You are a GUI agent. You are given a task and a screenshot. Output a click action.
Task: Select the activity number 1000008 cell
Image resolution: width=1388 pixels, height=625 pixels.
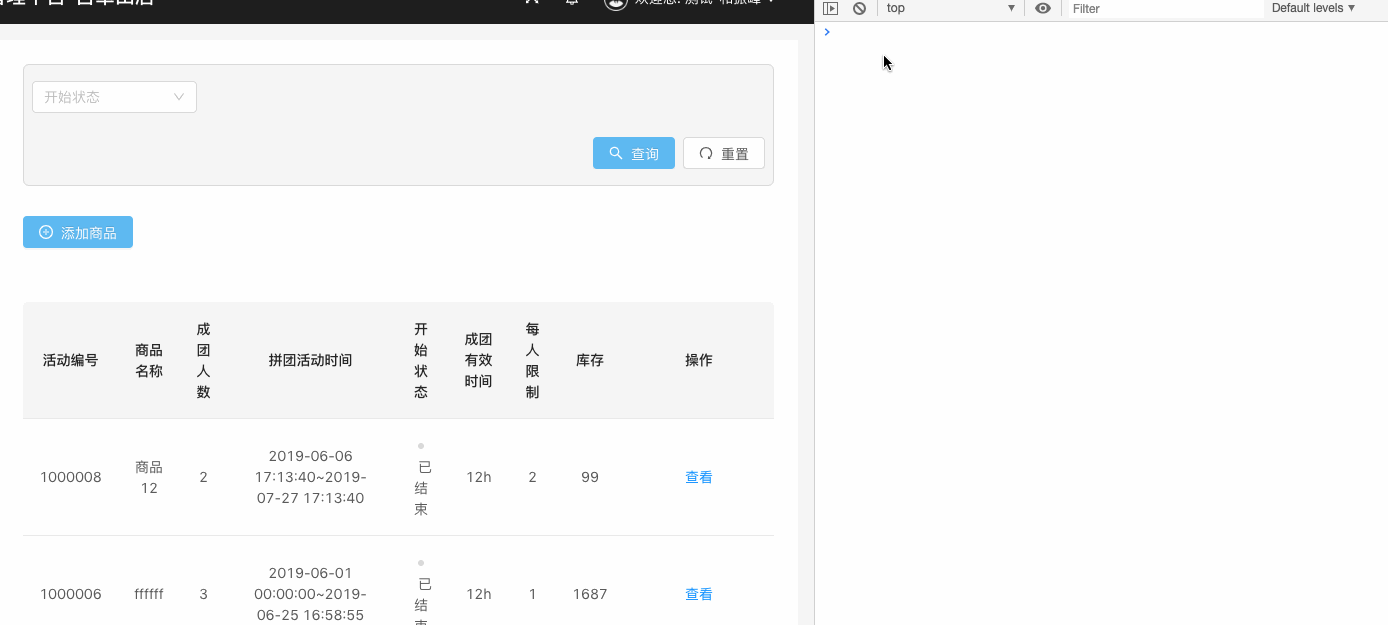(71, 477)
